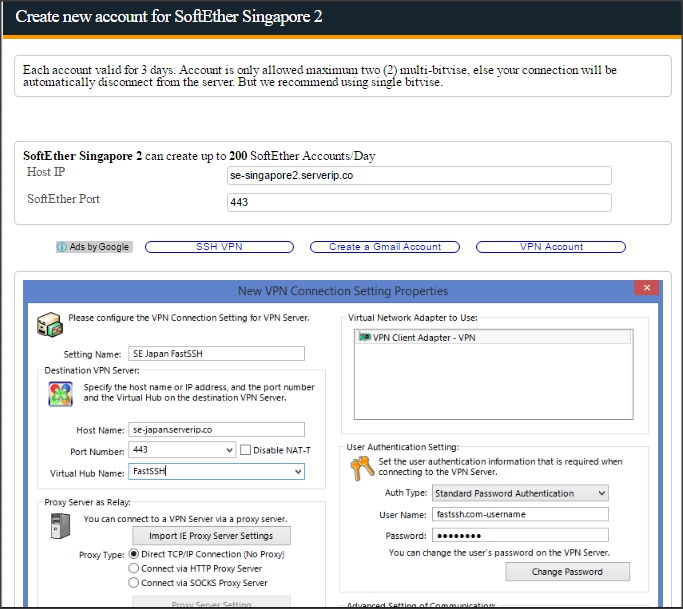
Task: Click the VPN Client Adapter network card icon
Action: tap(365, 337)
